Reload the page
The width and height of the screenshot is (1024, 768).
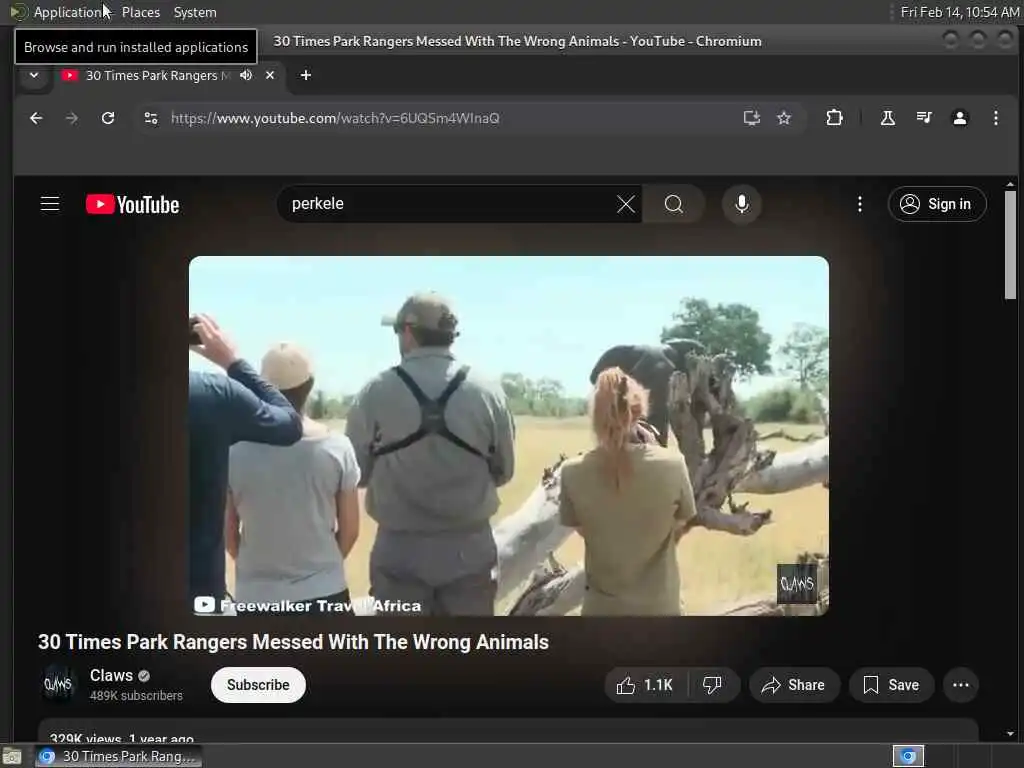point(108,118)
